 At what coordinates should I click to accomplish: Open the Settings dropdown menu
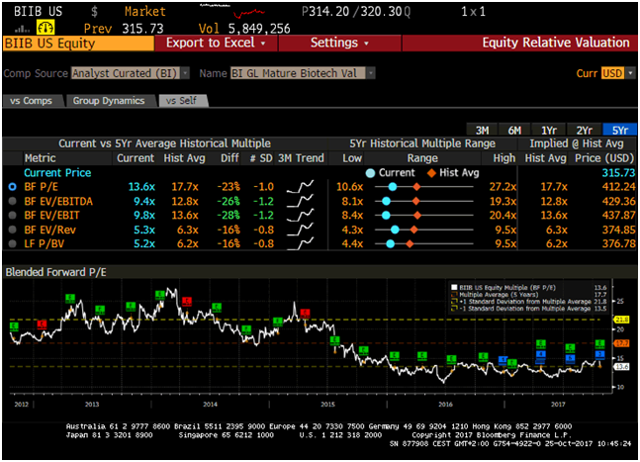point(340,43)
